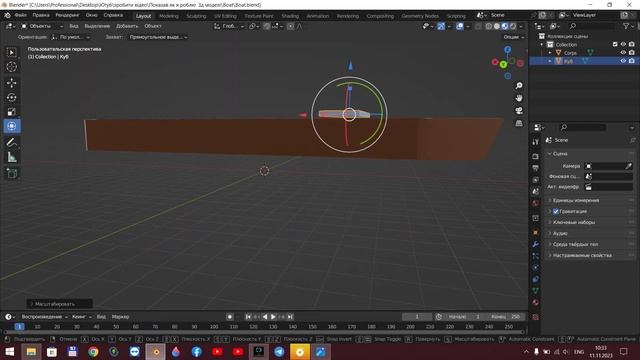Screen dimensions: 640x360
Task: Open the World properties tab
Action: coord(536,203)
